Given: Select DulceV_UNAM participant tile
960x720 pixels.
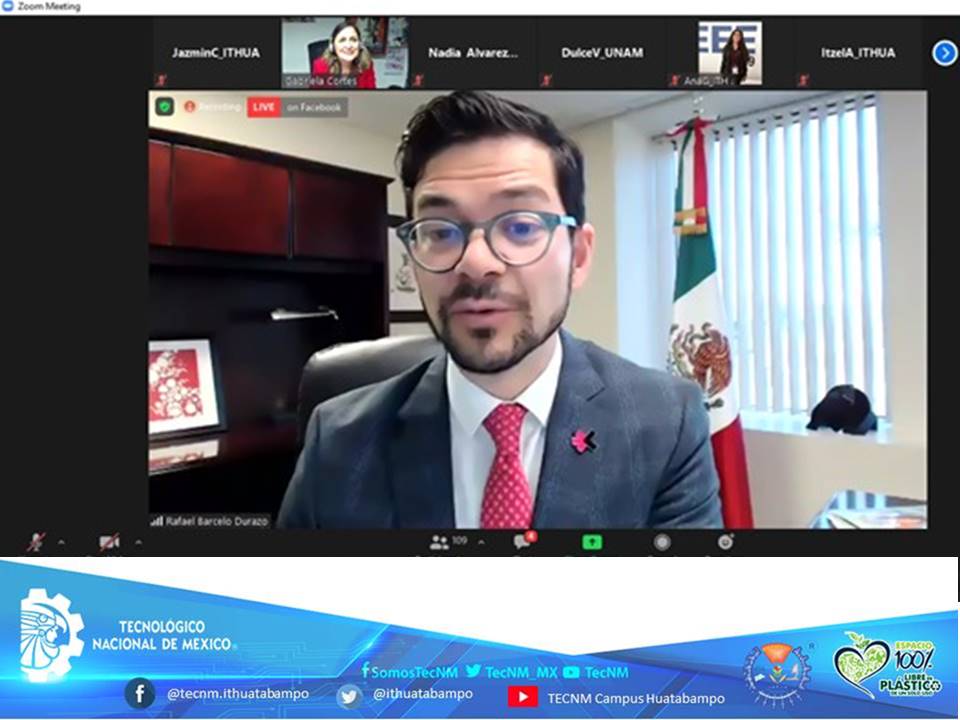Looking at the screenshot, I should coord(602,53).
